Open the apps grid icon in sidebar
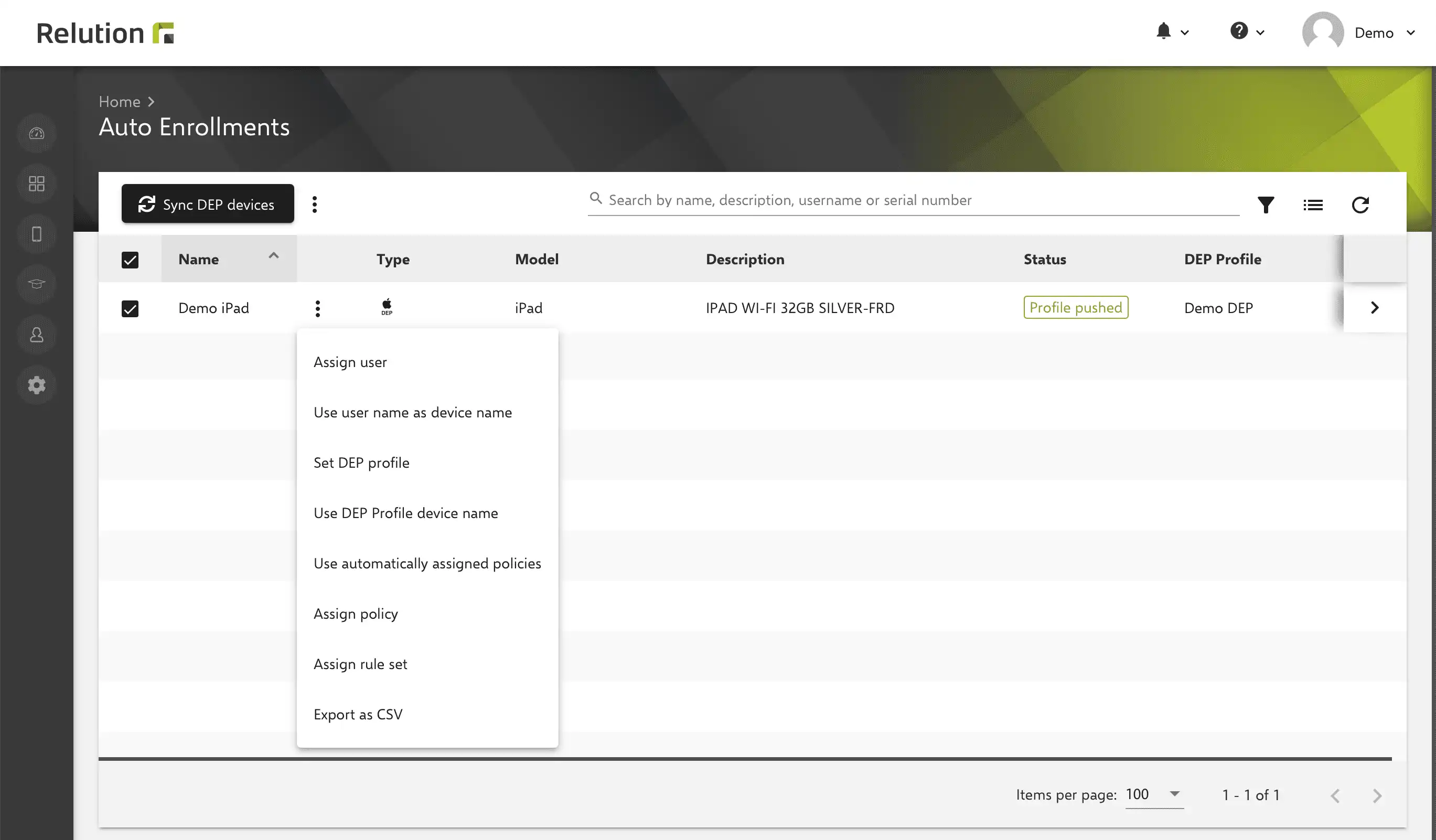 [37, 184]
